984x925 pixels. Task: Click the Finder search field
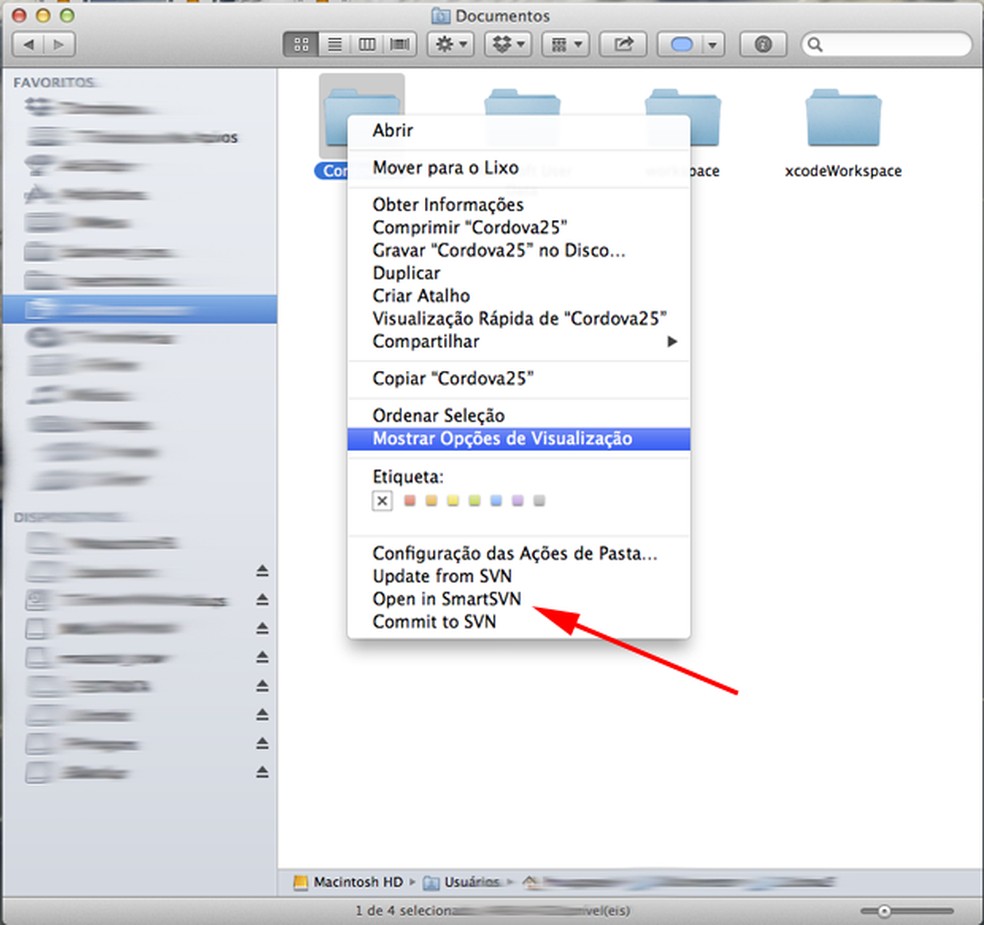(886, 45)
